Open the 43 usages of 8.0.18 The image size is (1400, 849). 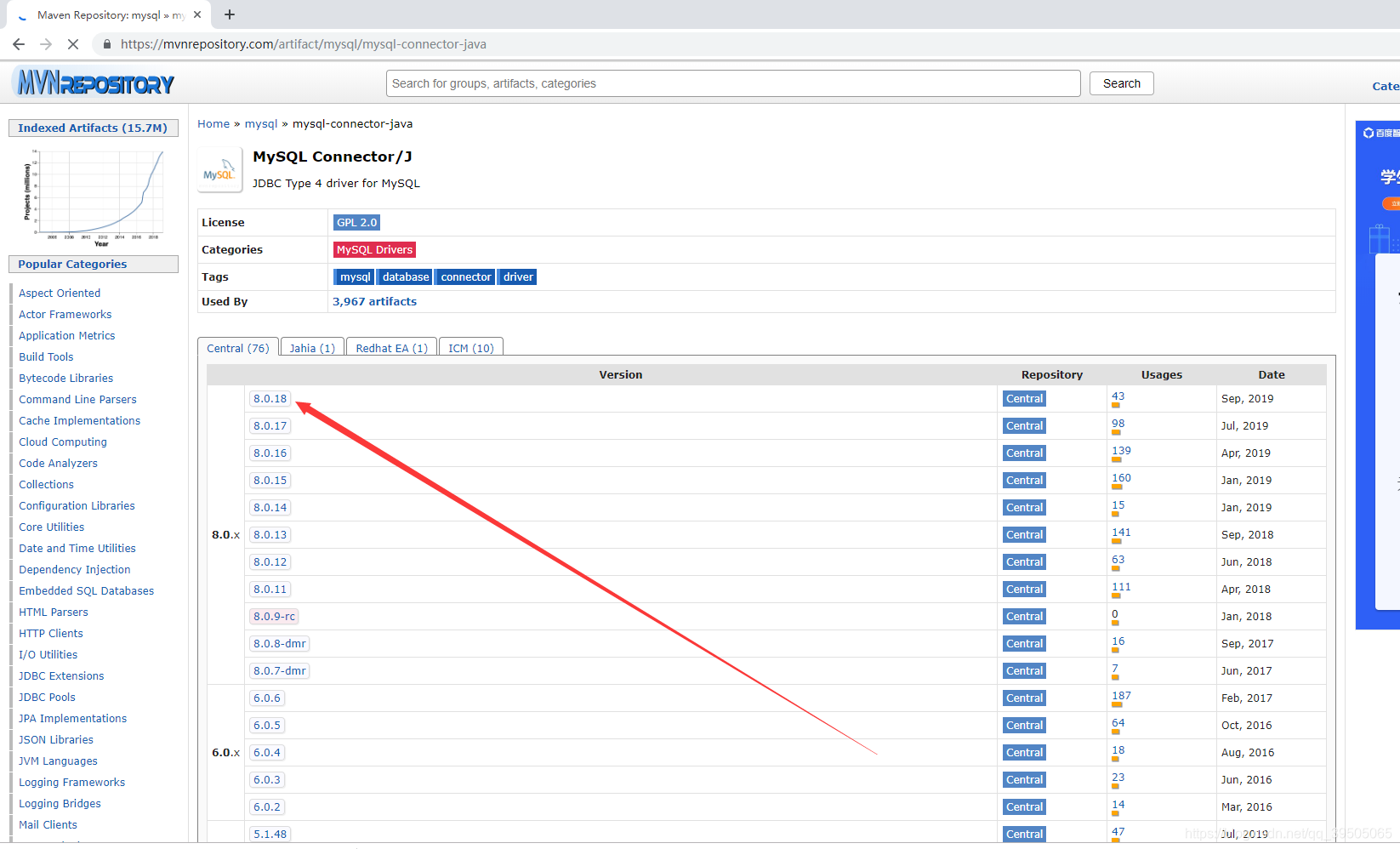(1118, 396)
